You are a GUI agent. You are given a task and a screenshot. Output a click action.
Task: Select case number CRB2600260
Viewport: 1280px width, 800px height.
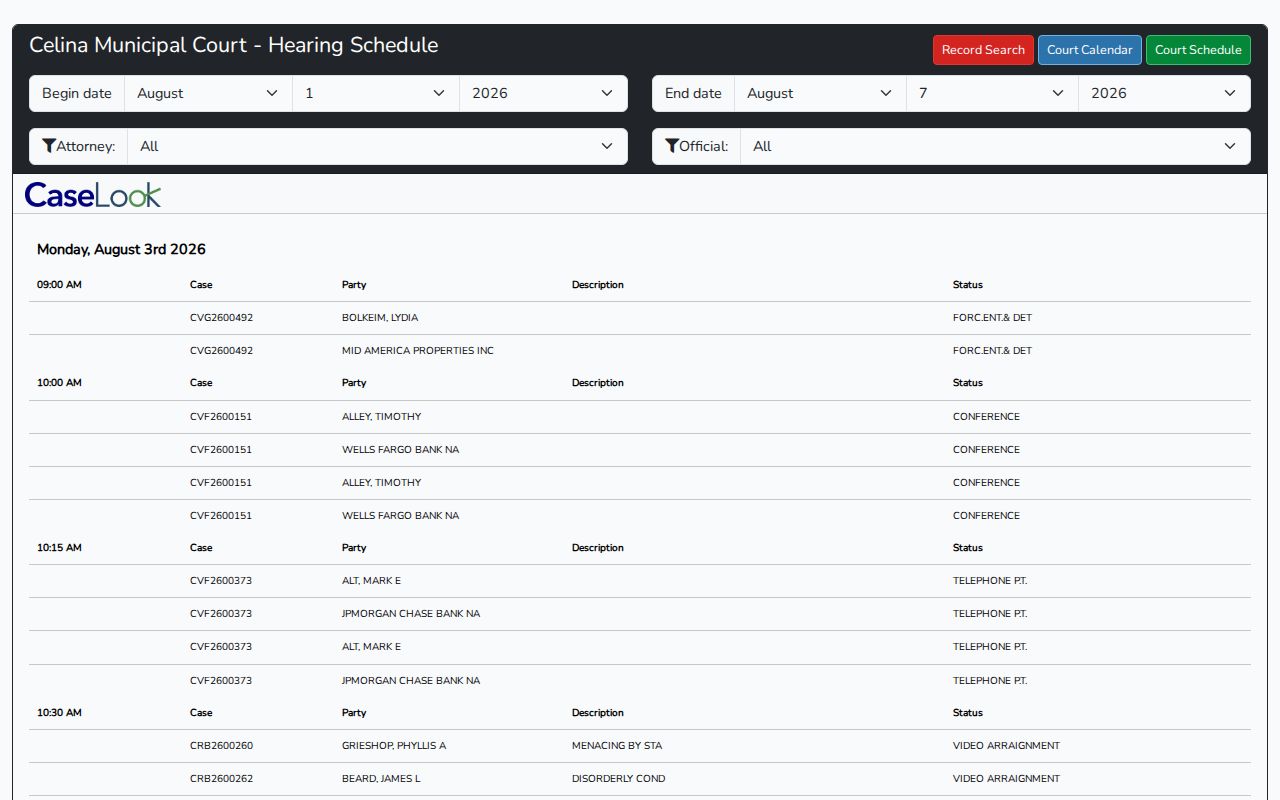coord(221,746)
